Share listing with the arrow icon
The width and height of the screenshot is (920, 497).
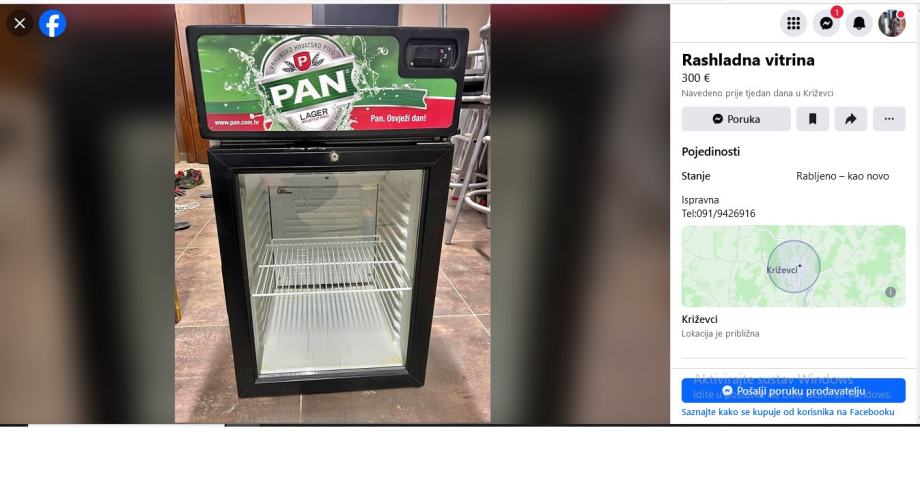point(851,119)
